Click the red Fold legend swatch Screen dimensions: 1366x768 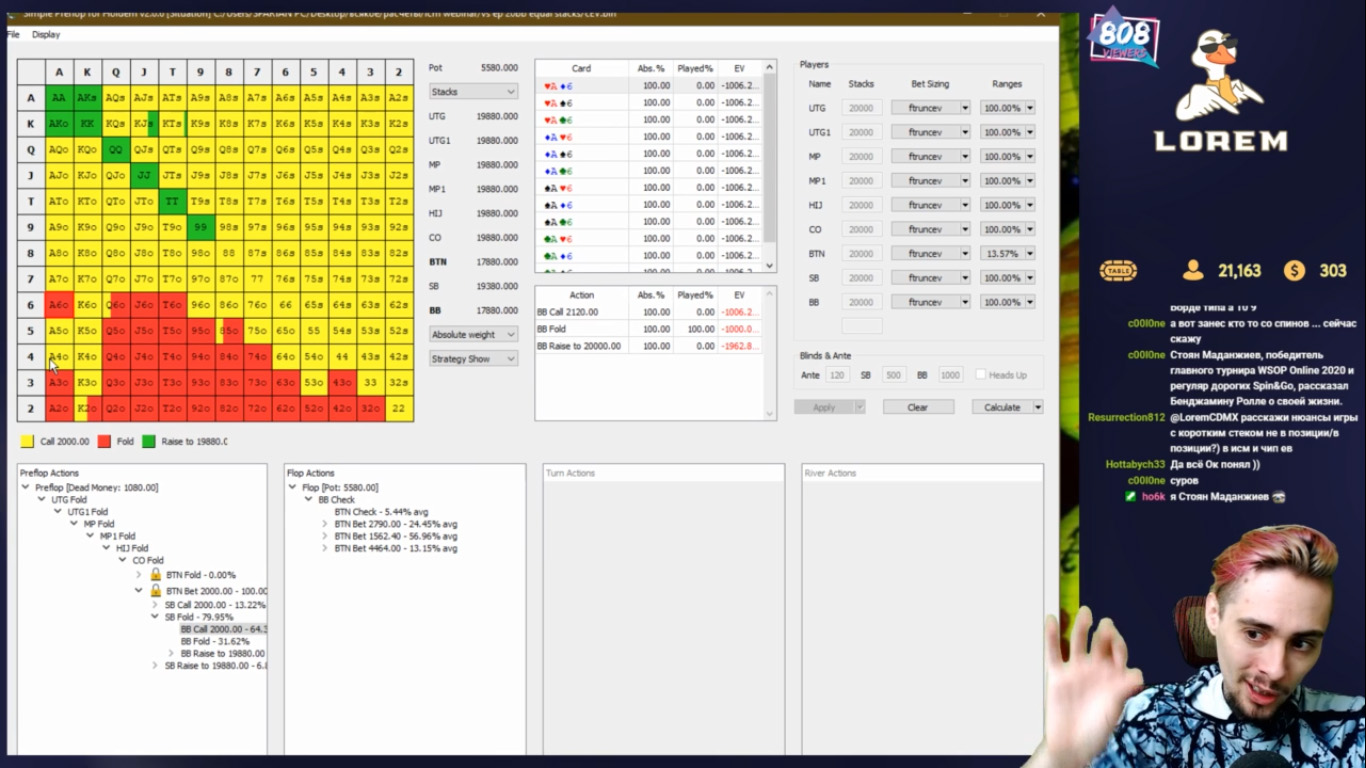tap(104, 441)
